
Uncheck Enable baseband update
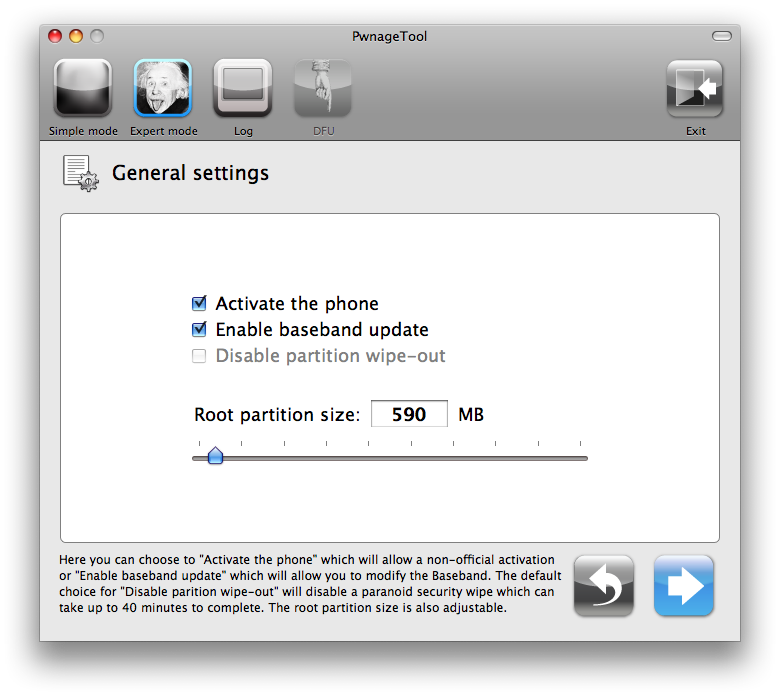tap(199, 329)
